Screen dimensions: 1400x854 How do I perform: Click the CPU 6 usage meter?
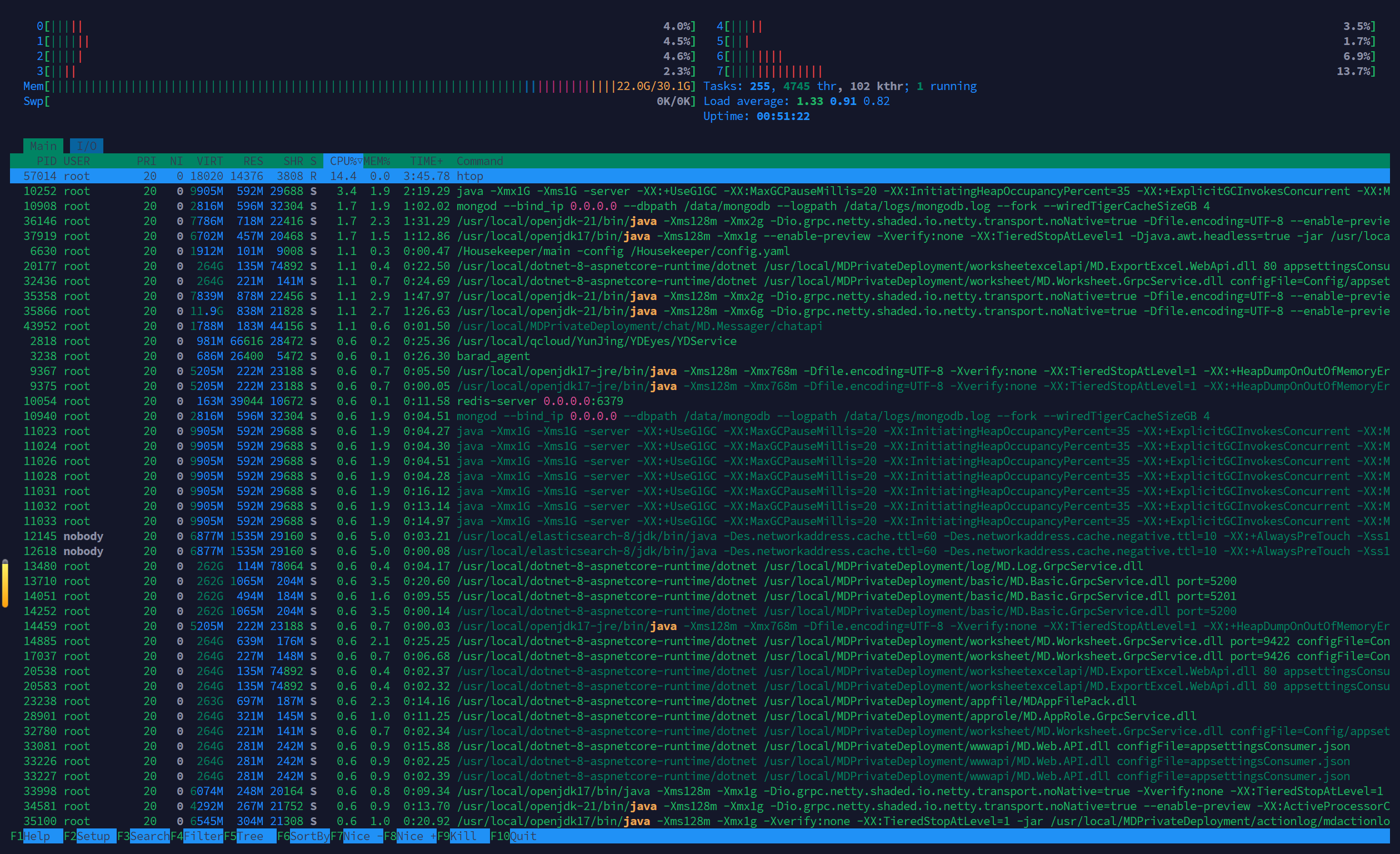1046,56
